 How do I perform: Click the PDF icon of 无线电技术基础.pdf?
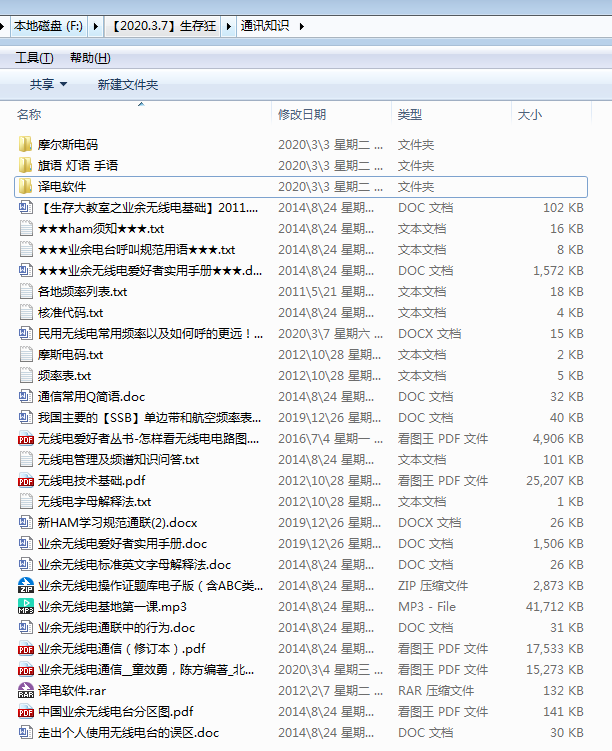(25, 480)
